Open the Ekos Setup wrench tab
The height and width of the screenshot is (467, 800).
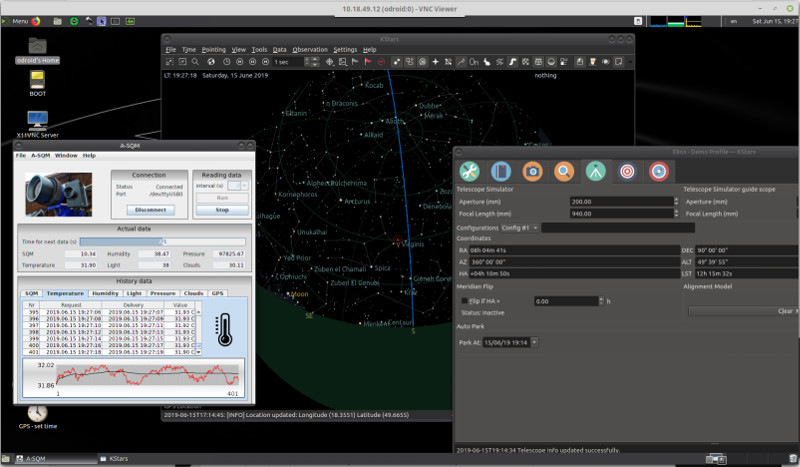click(x=469, y=171)
